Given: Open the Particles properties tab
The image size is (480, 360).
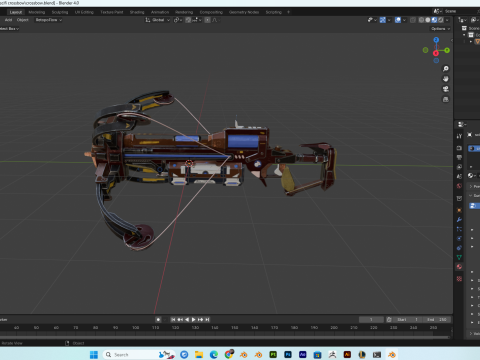Looking at the screenshot, I should [459, 229].
